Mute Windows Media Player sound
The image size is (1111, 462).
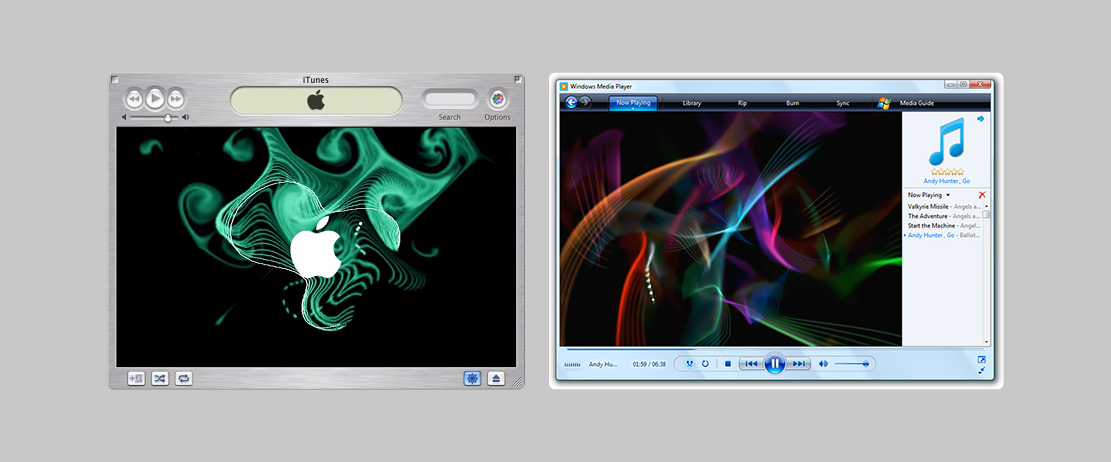823,364
